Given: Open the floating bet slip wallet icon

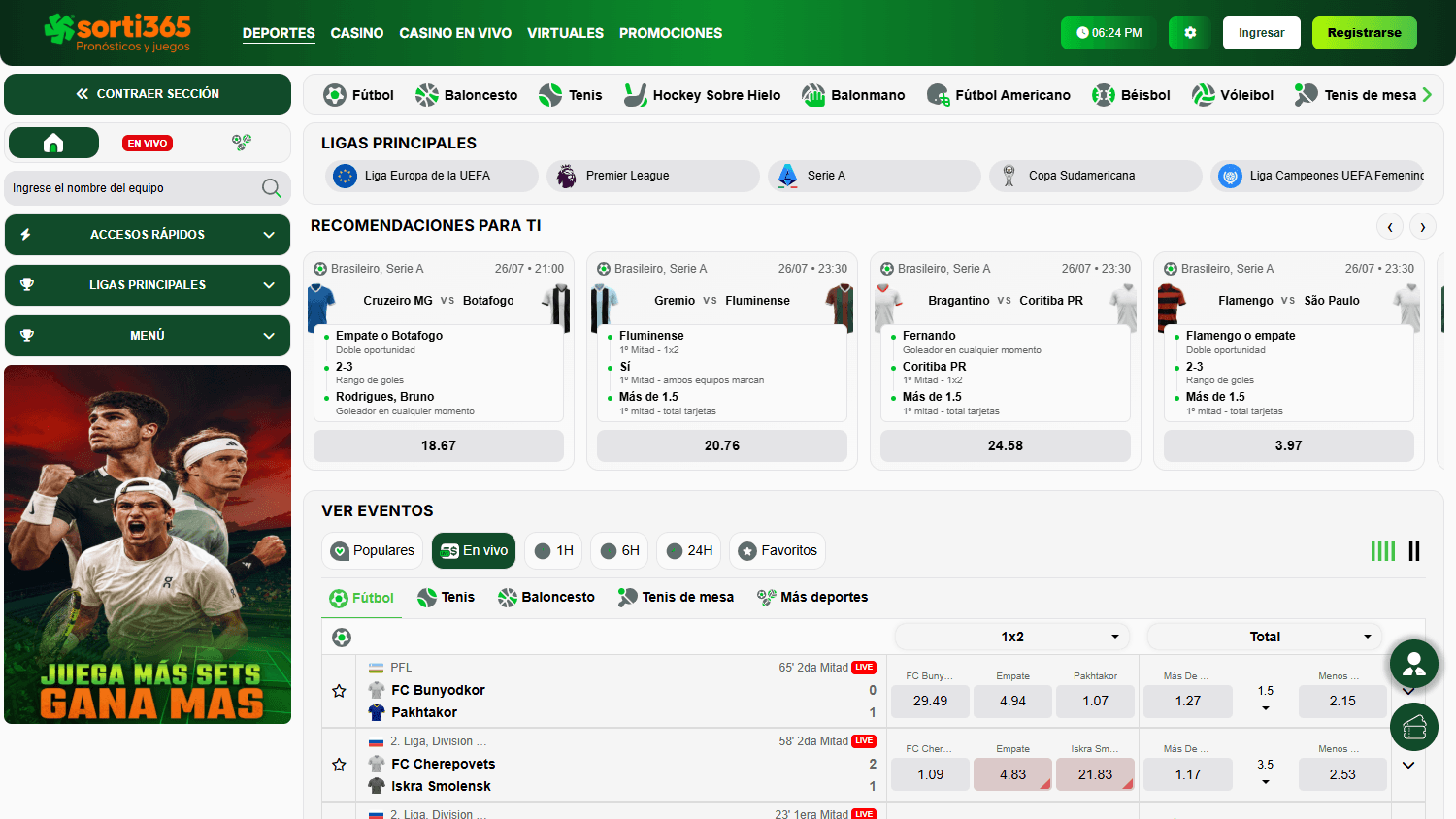Looking at the screenshot, I should [1414, 727].
